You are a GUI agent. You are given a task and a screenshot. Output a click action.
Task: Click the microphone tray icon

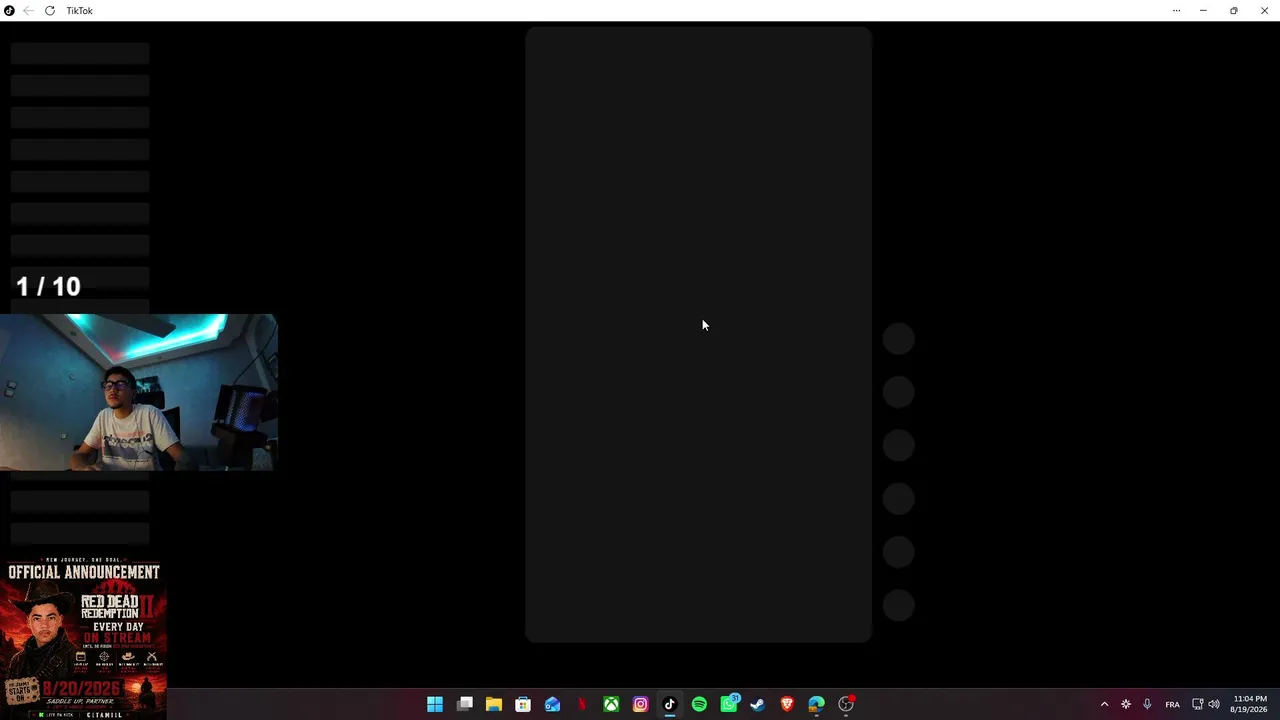pos(1147,704)
